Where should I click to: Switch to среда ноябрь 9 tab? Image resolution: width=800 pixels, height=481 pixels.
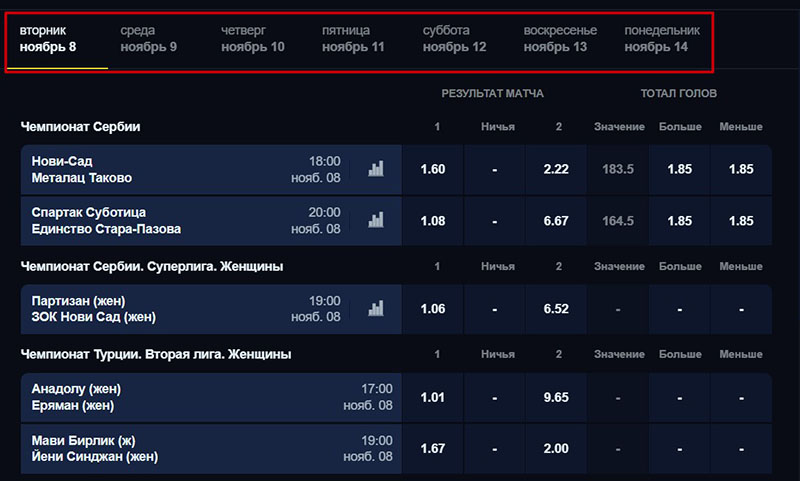(x=149, y=39)
